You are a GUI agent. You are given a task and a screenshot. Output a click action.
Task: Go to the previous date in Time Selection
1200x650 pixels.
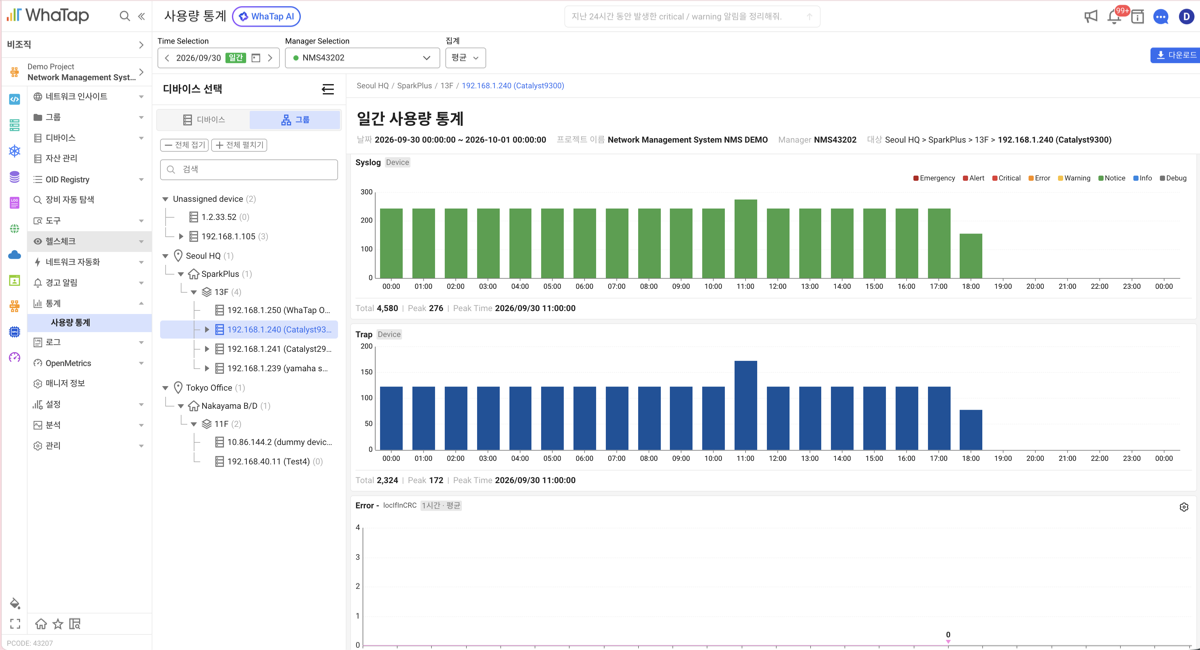(x=167, y=58)
